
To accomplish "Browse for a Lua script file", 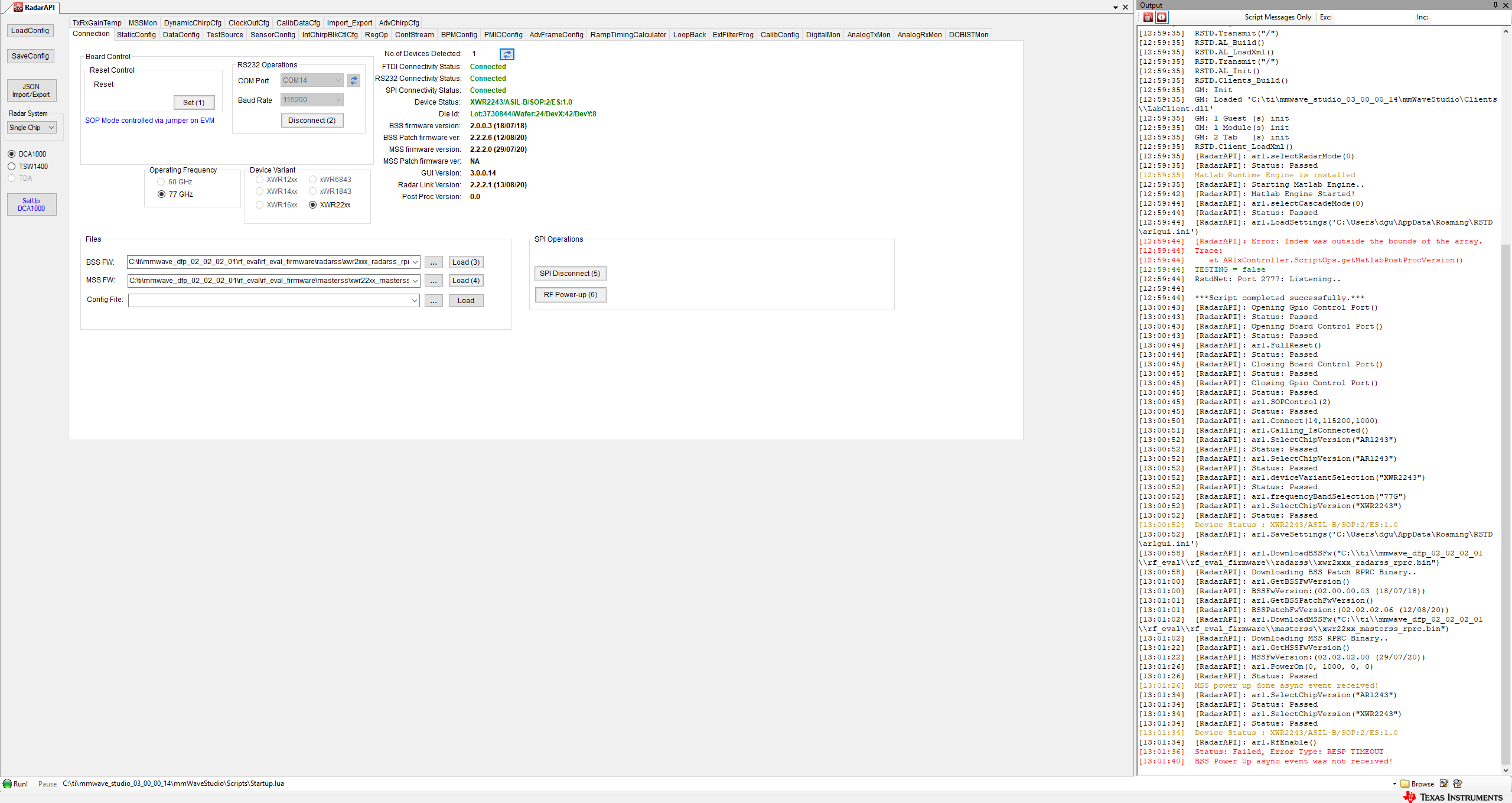I will (1417, 784).
